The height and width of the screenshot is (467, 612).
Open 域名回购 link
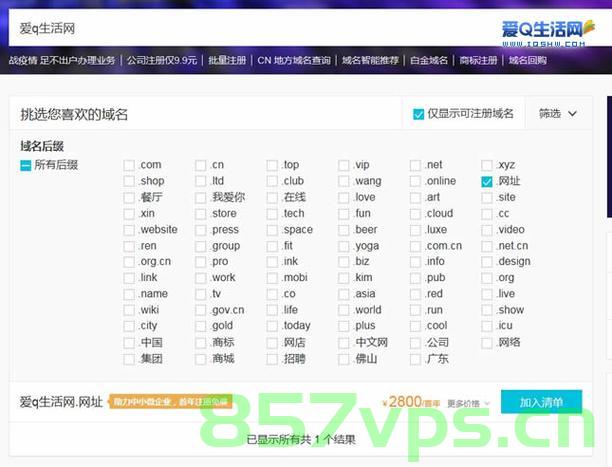tap(527, 60)
